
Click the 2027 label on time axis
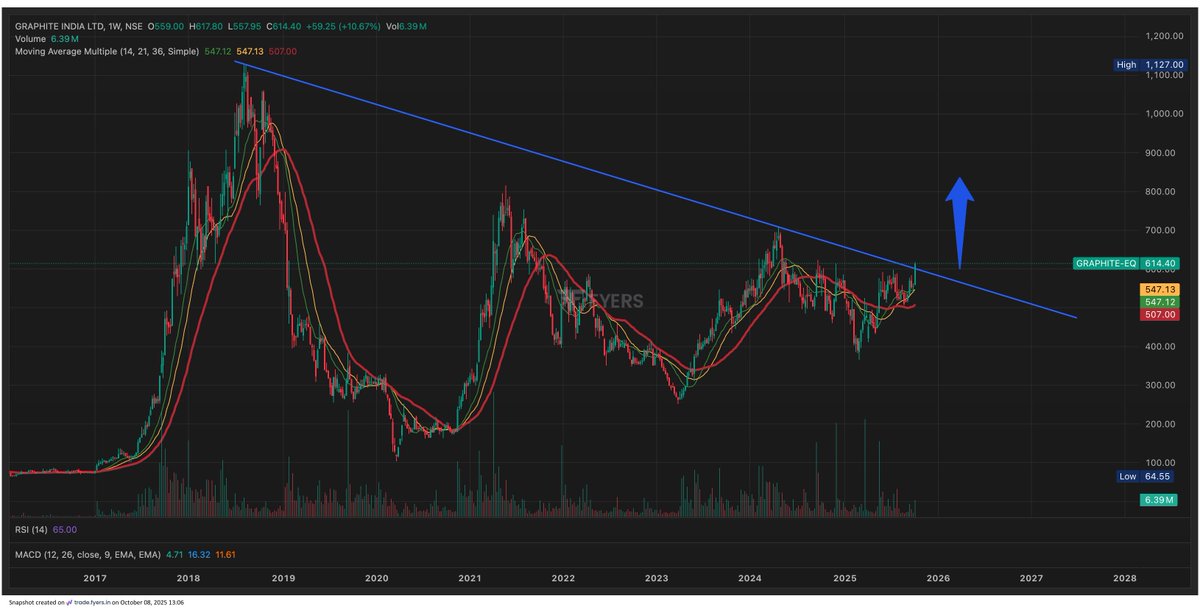pos(1031,578)
